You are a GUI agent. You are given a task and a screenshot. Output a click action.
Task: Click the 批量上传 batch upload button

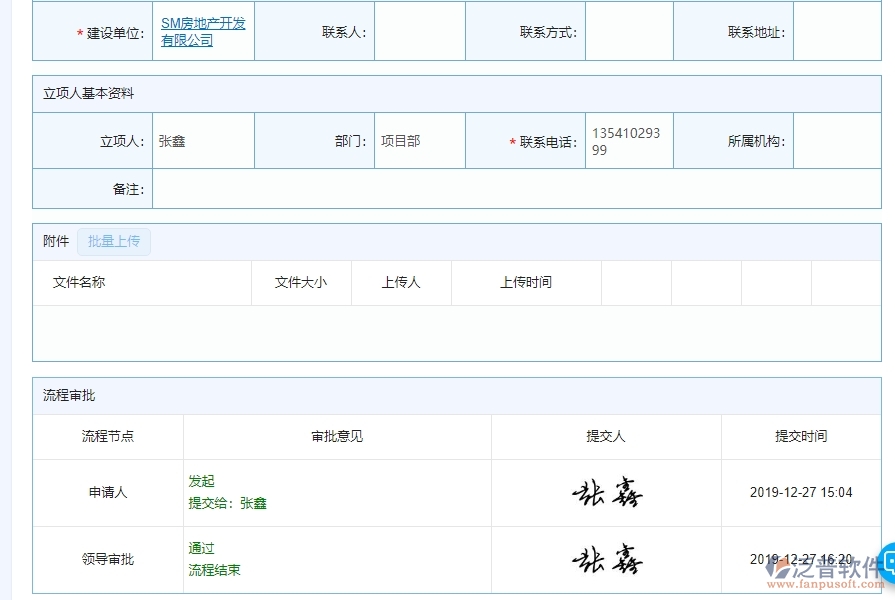click(113, 241)
